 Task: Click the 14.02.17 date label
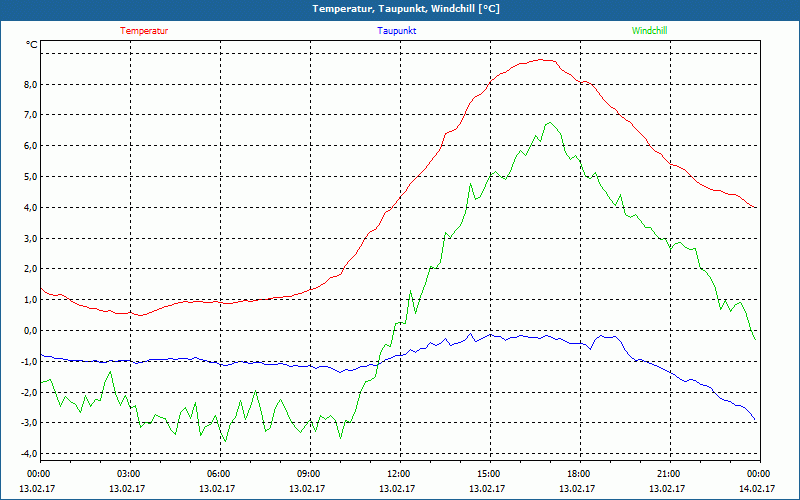[x=758, y=489]
